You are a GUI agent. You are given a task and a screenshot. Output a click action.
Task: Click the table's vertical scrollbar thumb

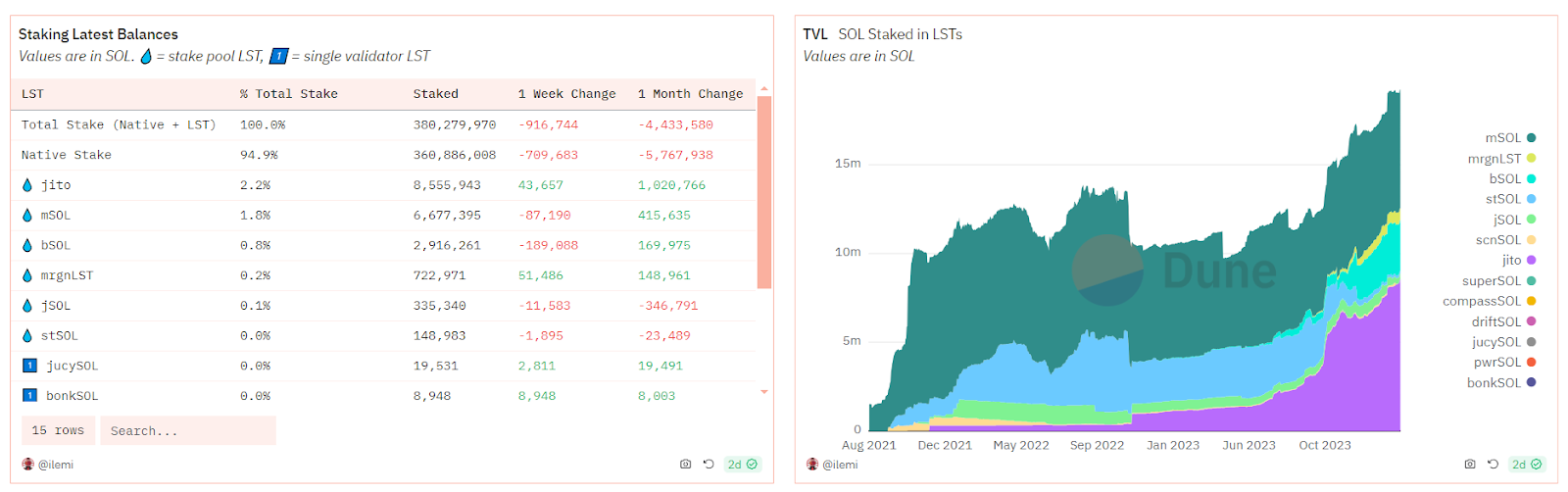(x=764, y=192)
